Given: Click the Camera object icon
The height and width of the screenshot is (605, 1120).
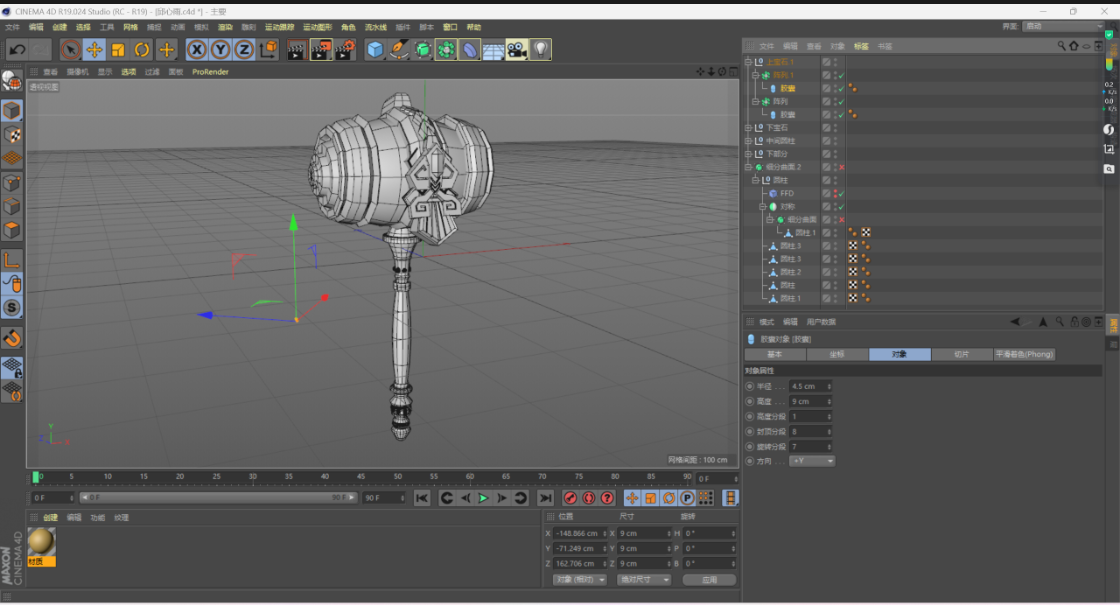Looking at the screenshot, I should coord(517,49).
